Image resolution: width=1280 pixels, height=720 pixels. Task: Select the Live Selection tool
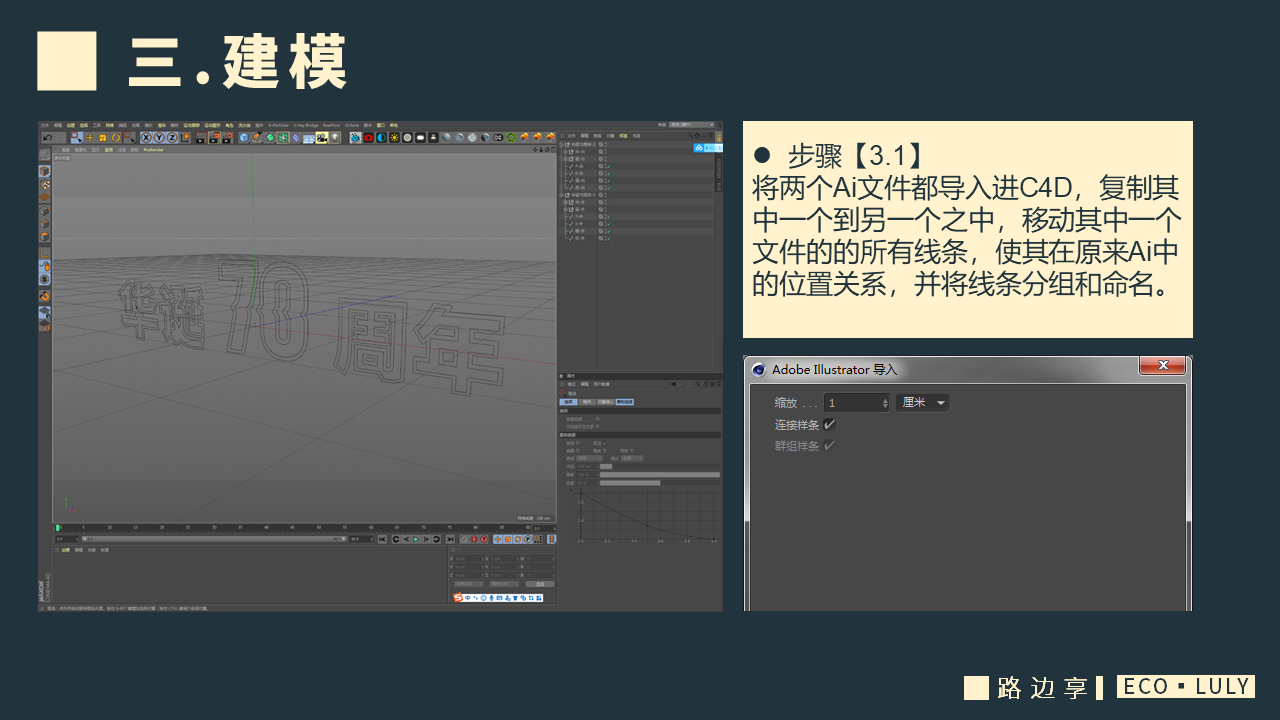pyautogui.click(x=77, y=138)
